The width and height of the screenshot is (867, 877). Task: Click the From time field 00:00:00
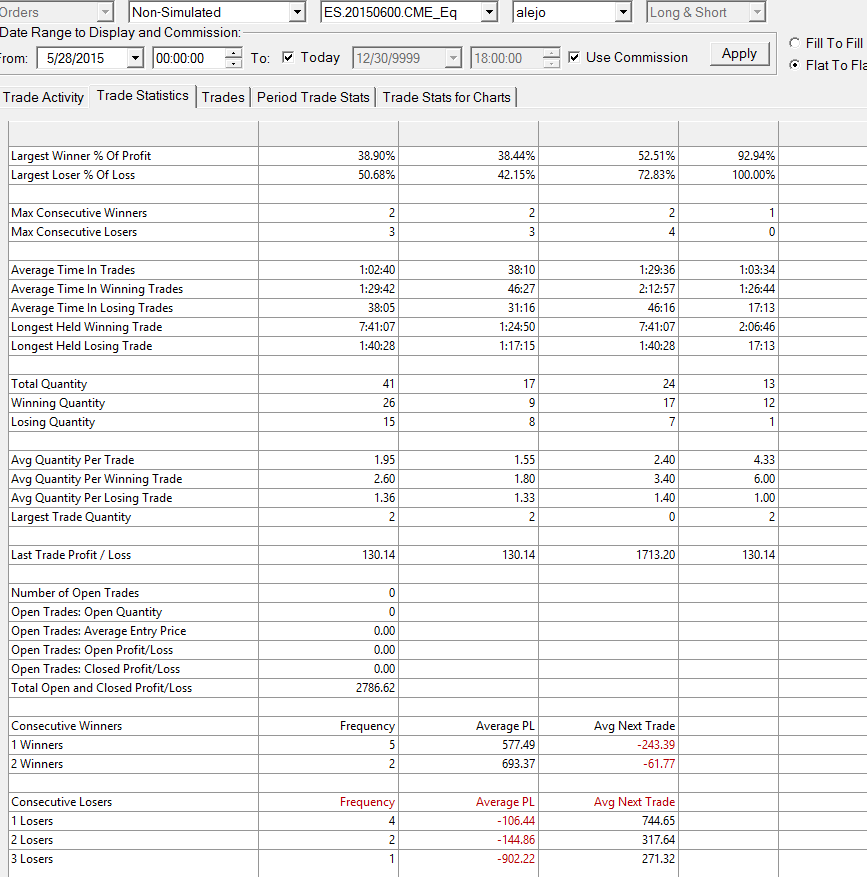point(189,58)
